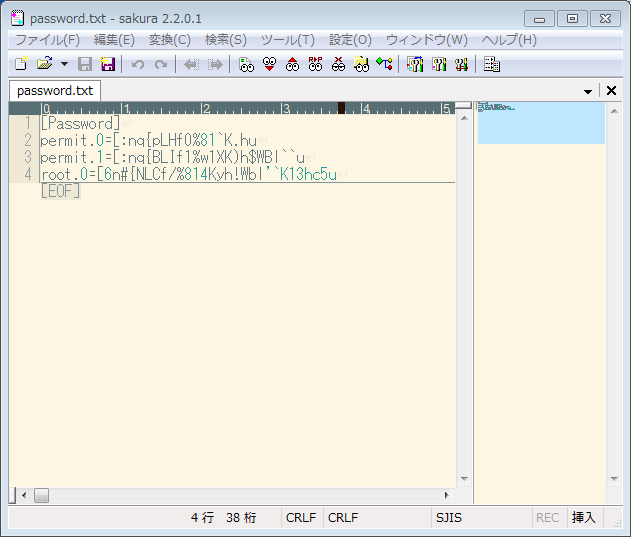This screenshot has height=537, width=631.
Task: Click the Find (binoculars) toolbar icon
Action: (x=246, y=65)
